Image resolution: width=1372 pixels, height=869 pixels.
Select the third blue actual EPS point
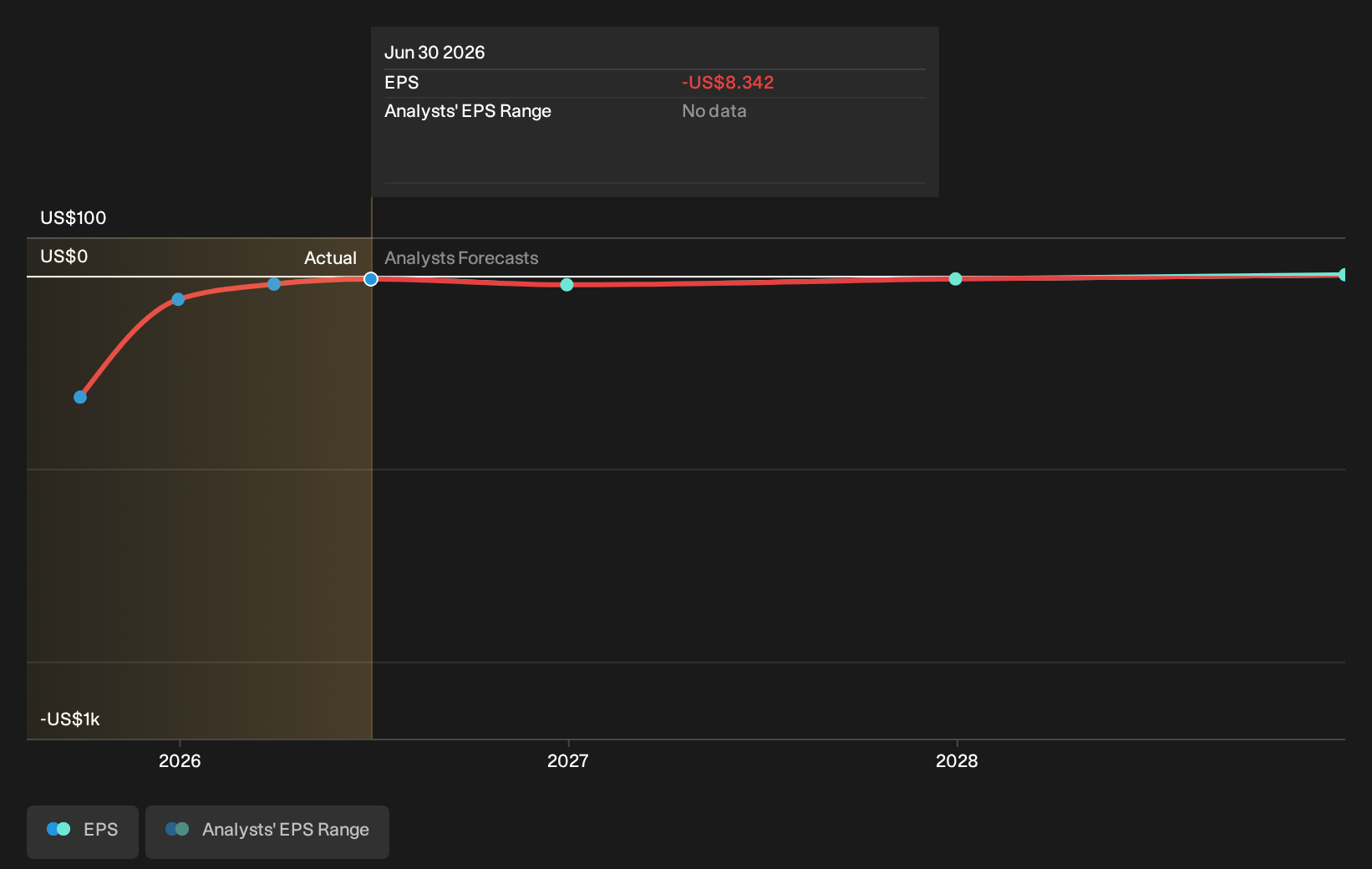274,284
